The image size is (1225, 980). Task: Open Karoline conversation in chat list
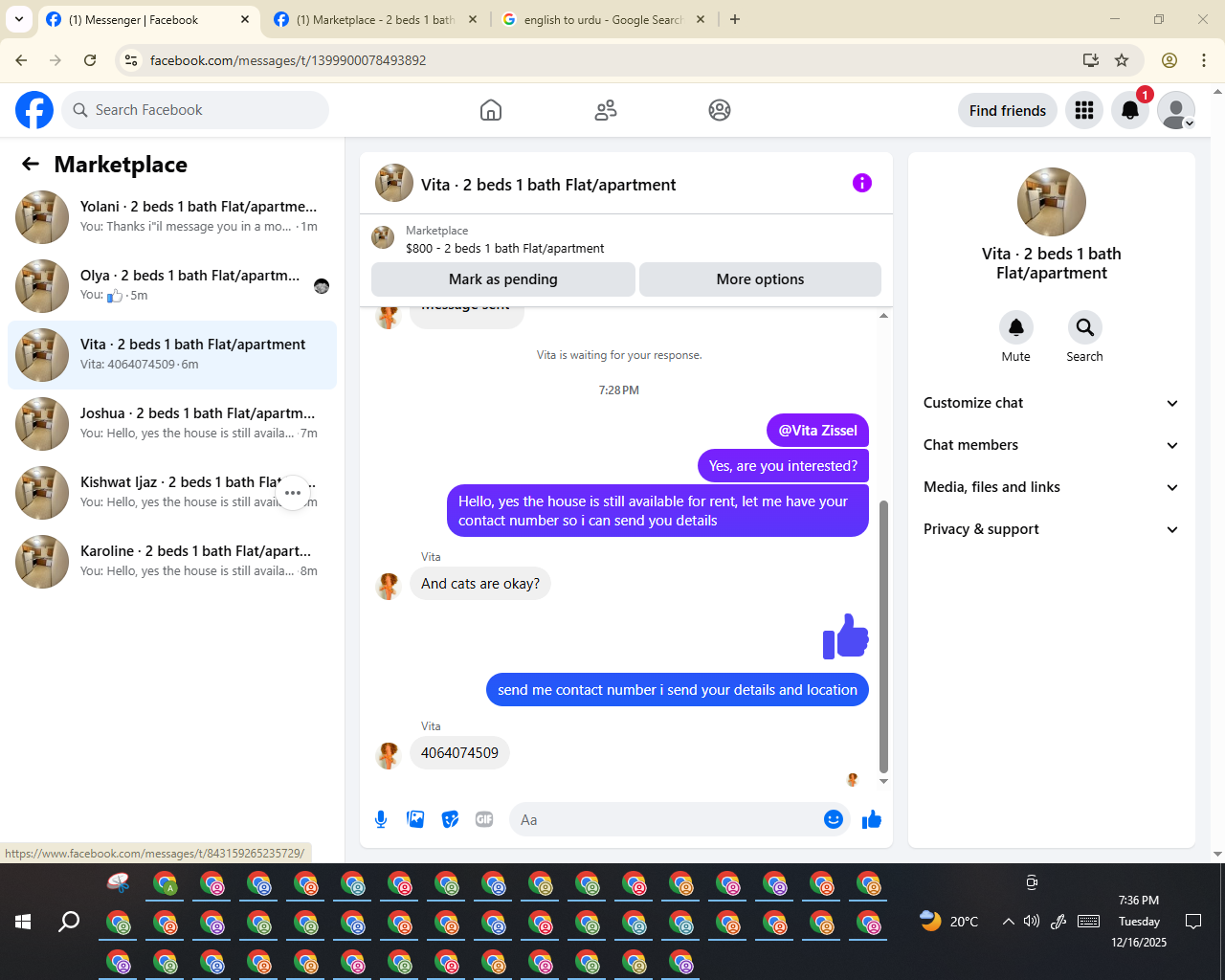click(172, 562)
